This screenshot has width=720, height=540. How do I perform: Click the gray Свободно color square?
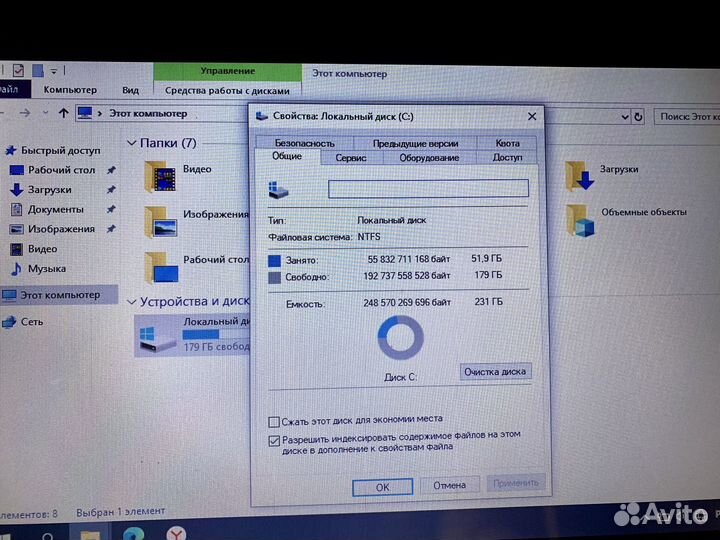274,278
